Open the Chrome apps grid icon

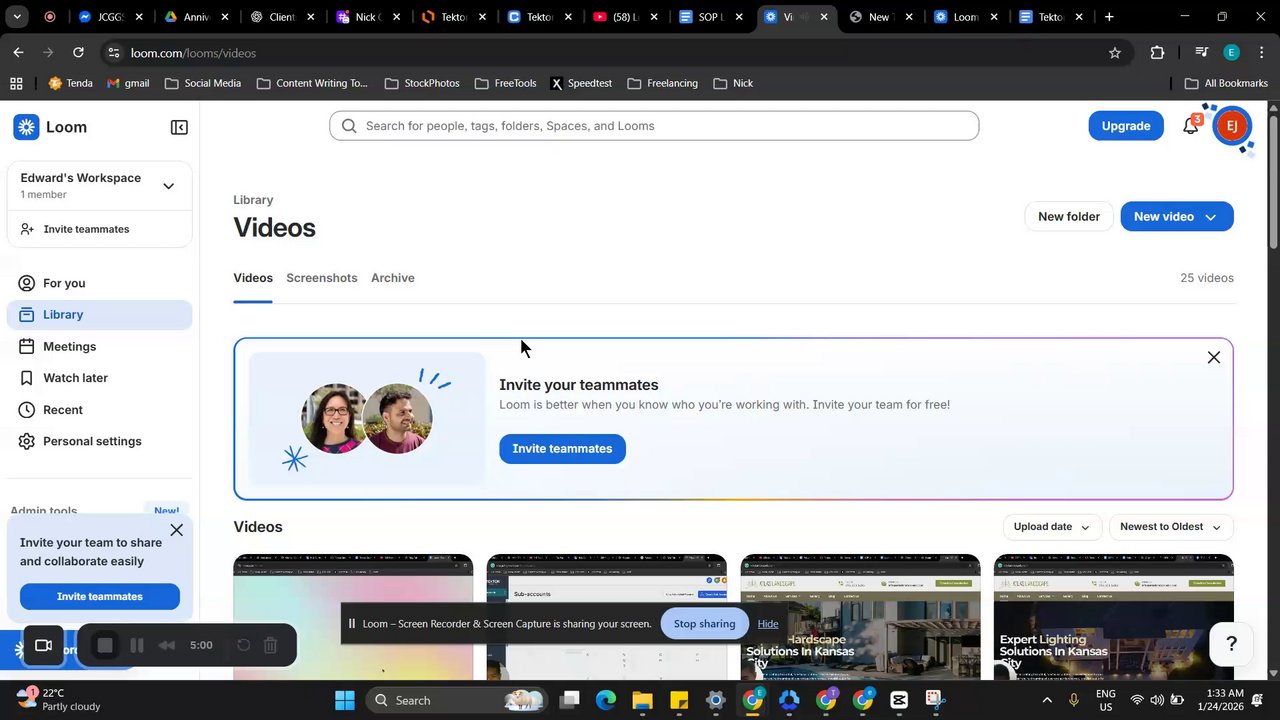tap(16, 83)
